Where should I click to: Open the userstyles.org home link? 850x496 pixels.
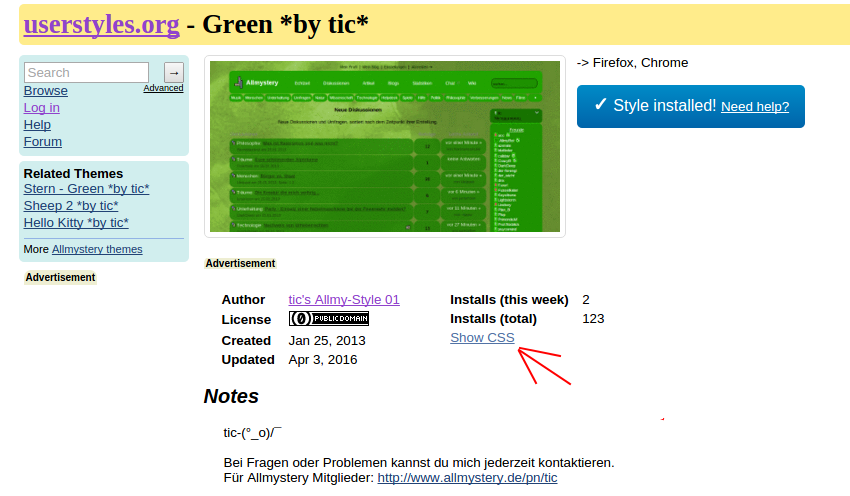click(101, 24)
